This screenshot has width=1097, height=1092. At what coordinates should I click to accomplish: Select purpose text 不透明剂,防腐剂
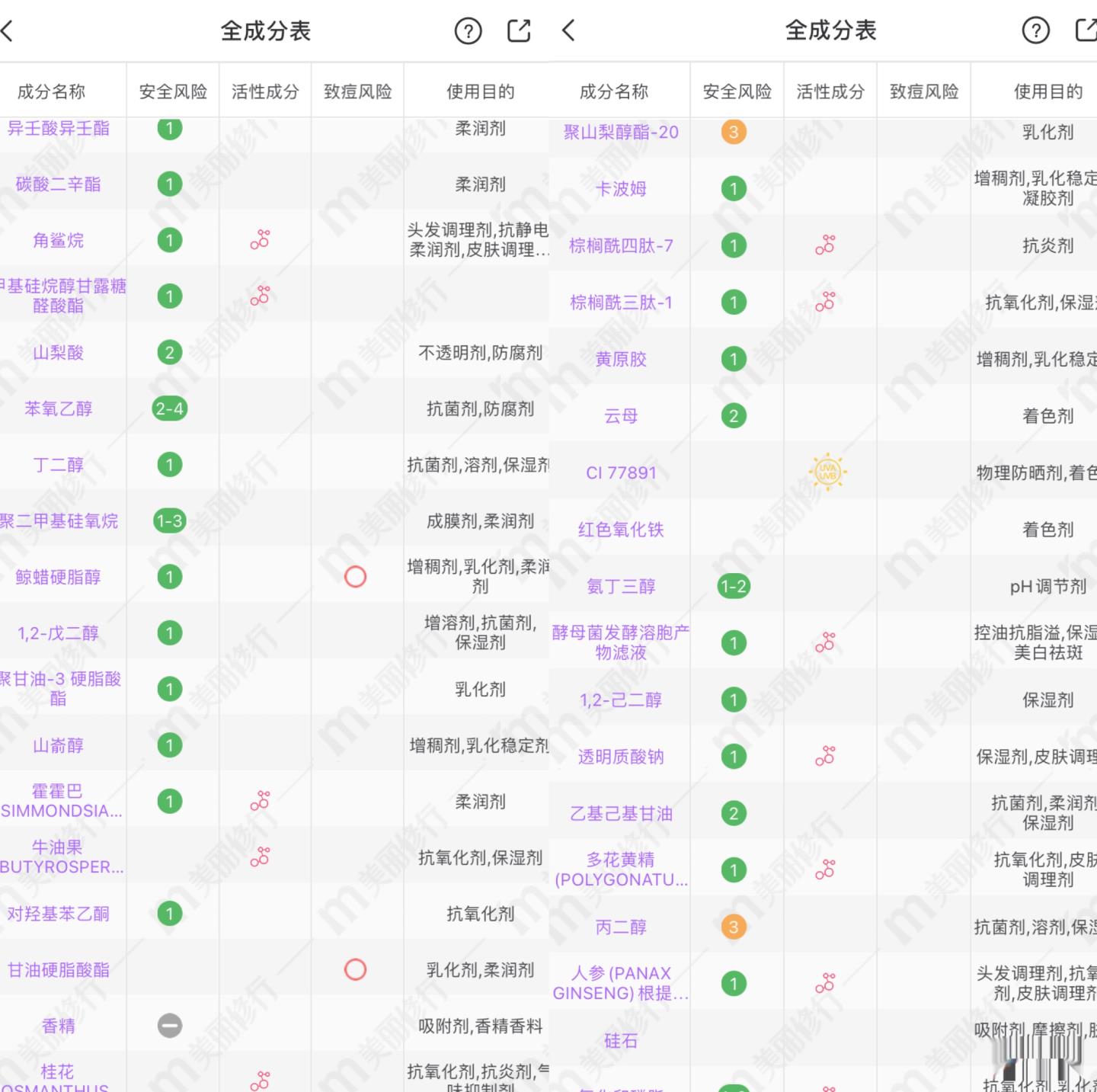coord(481,352)
